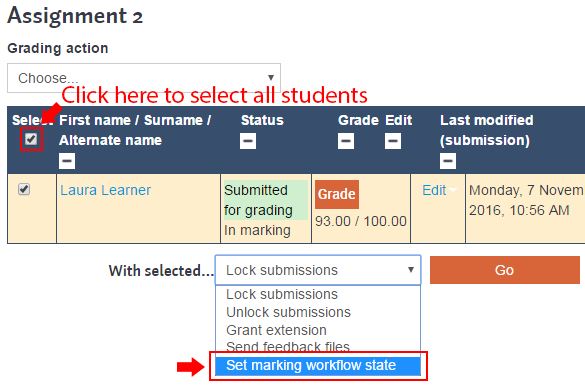
Task: Open the With selected dropdown box
Action: pyautogui.click(x=318, y=270)
